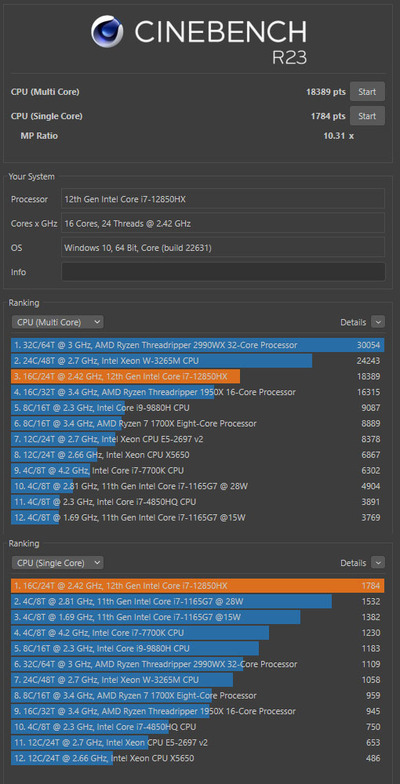This screenshot has width=400, height=784.
Task: Select i7-7700K multi core row scoring 6302
Action: click(198, 470)
